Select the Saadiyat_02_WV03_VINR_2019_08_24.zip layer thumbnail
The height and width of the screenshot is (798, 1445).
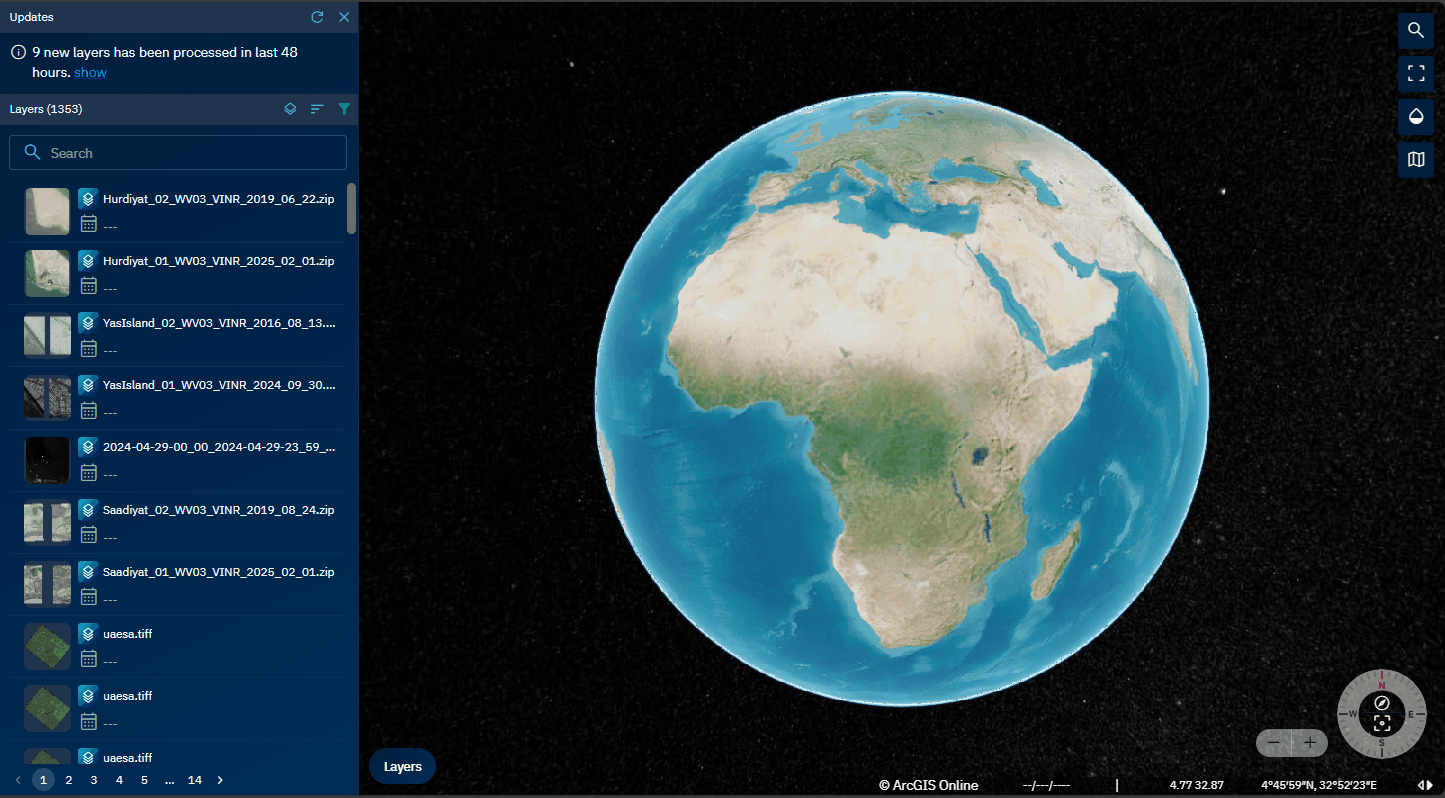point(47,523)
